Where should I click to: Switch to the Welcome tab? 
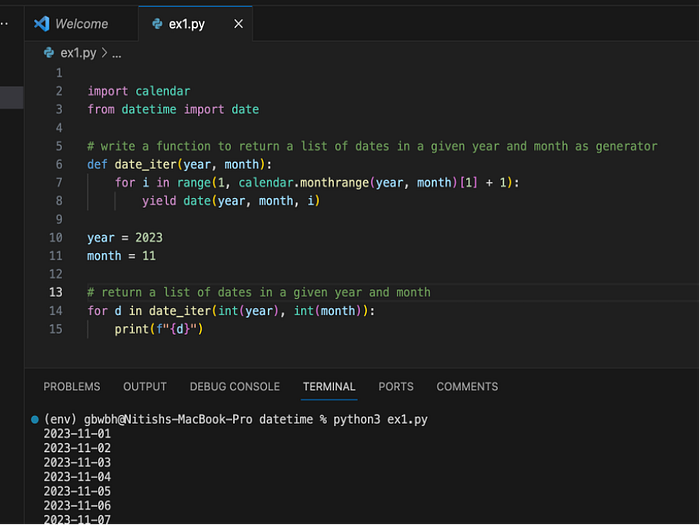coord(81,24)
